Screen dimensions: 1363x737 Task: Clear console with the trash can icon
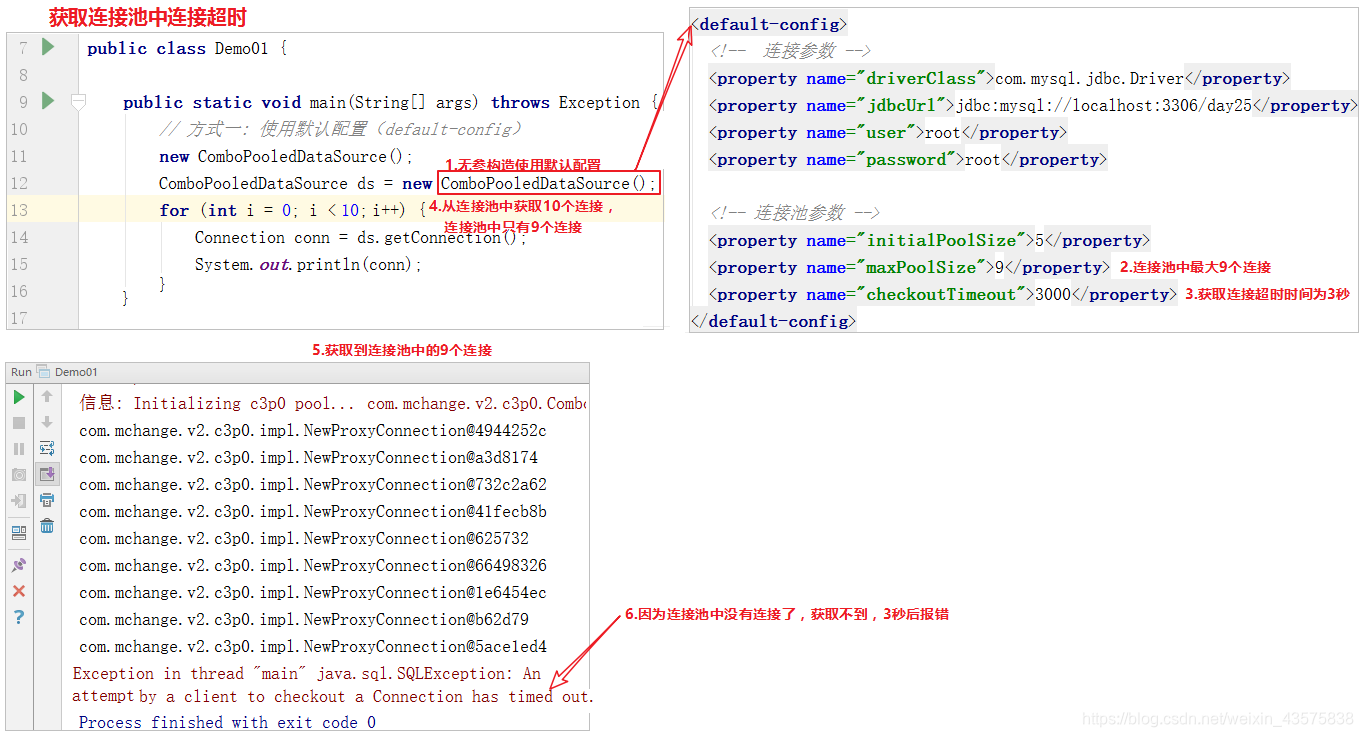pos(47,526)
